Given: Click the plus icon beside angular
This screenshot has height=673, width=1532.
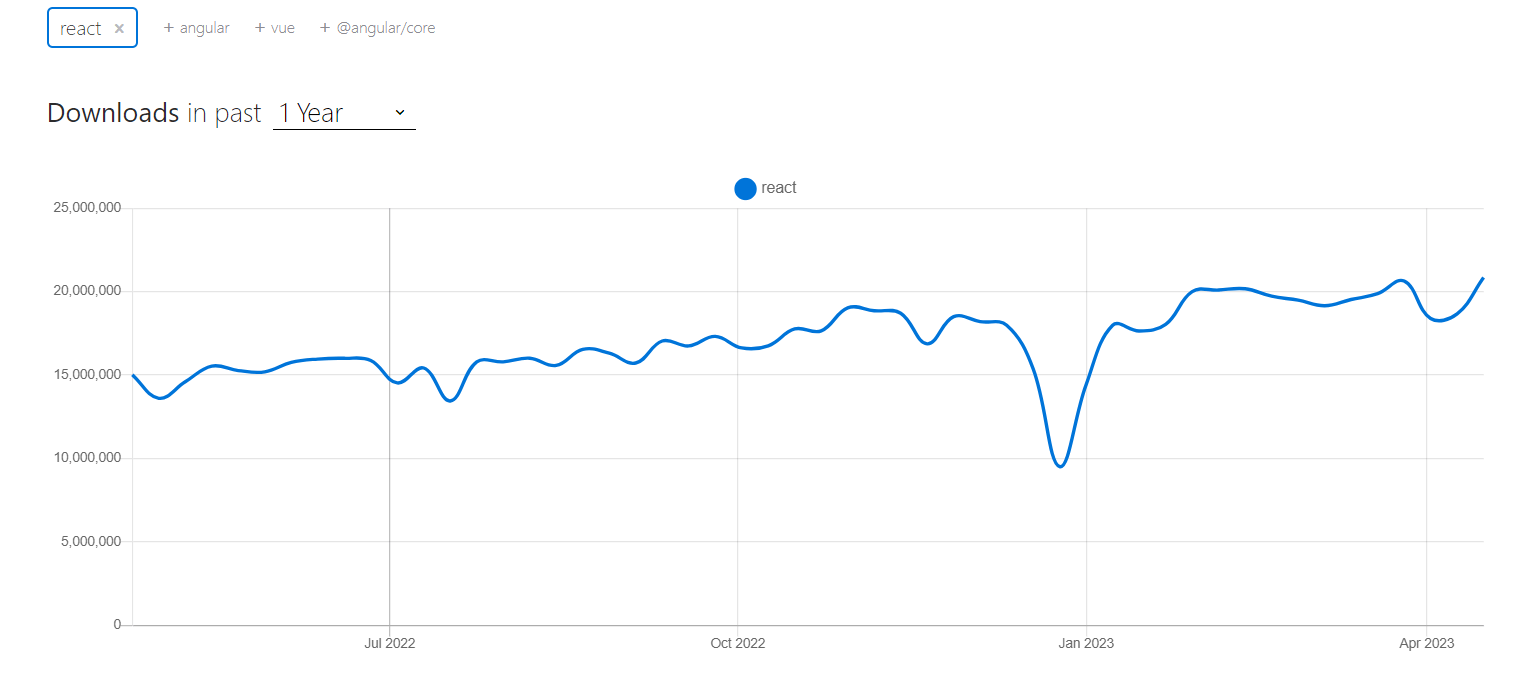Looking at the screenshot, I should click(x=168, y=28).
